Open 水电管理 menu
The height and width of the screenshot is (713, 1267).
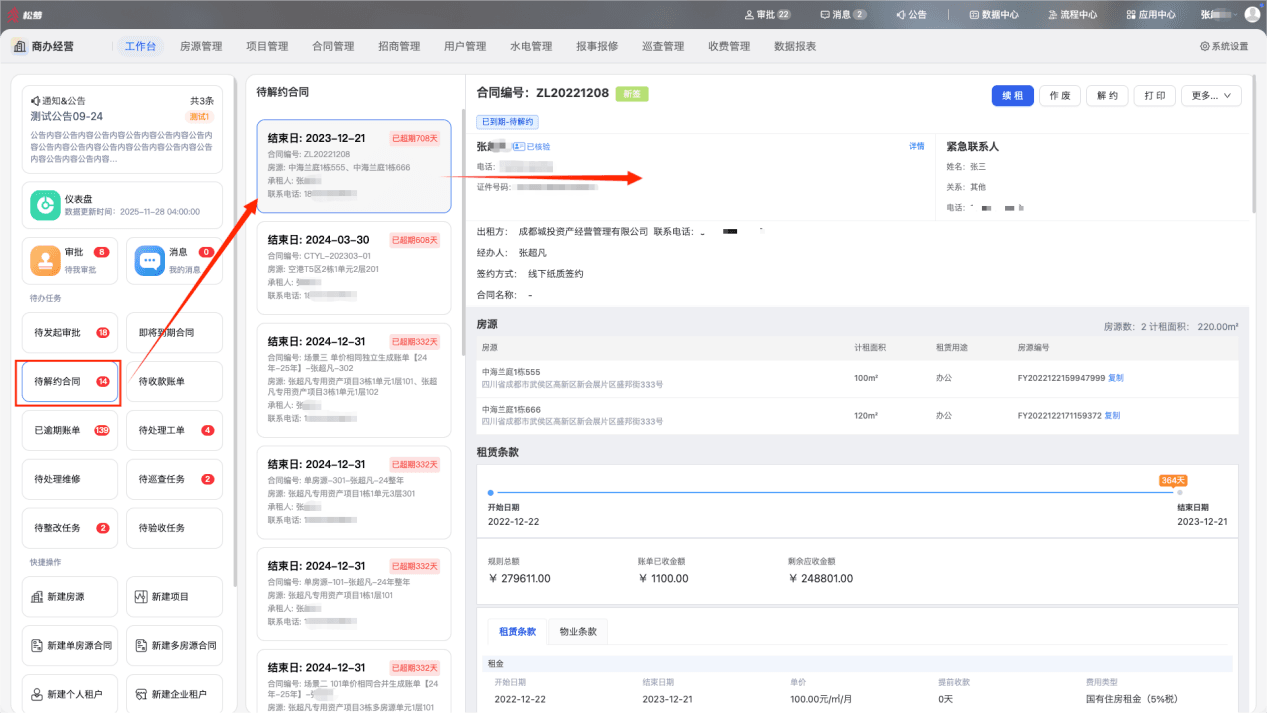[x=531, y=46]
